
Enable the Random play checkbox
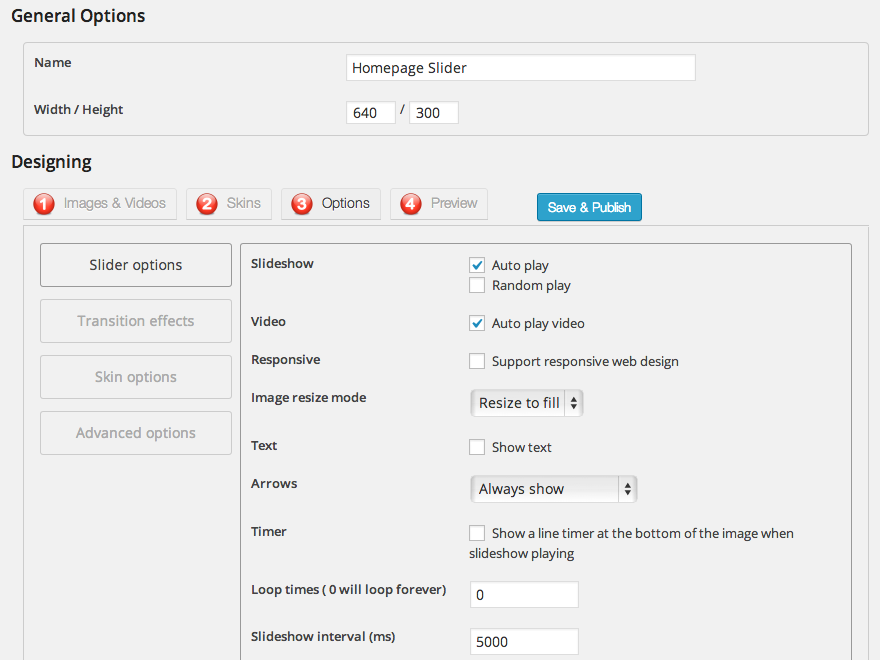click(x=477, y=286)
